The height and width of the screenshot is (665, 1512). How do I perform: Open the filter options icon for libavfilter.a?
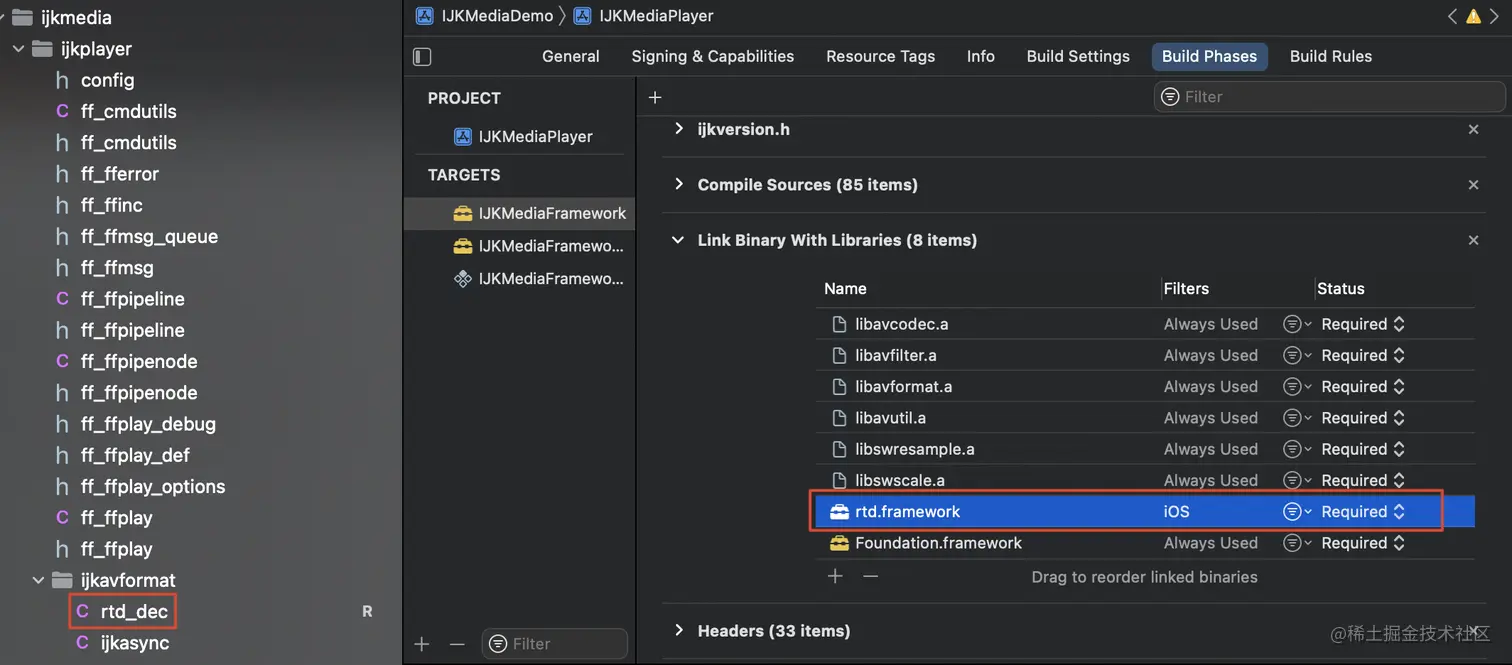(x=1297, y=355)
